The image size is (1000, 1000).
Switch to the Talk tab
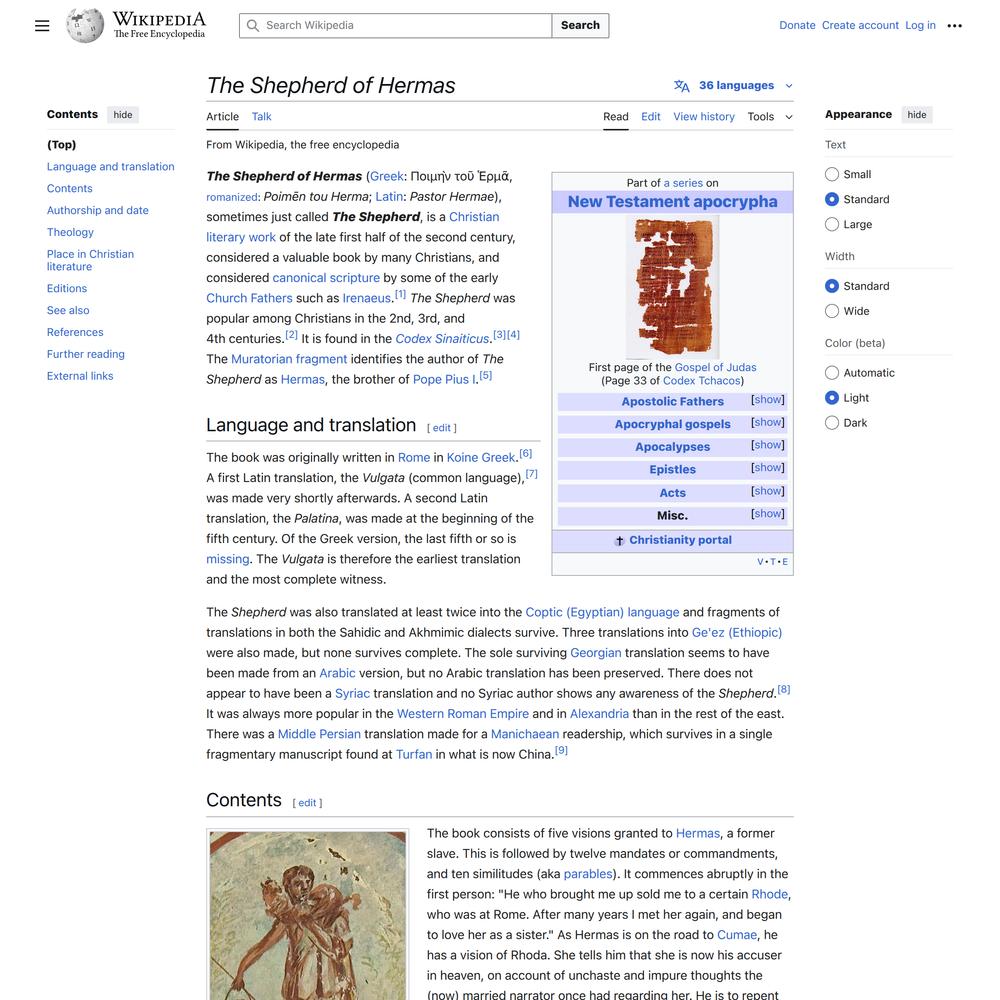coord(261,117)
